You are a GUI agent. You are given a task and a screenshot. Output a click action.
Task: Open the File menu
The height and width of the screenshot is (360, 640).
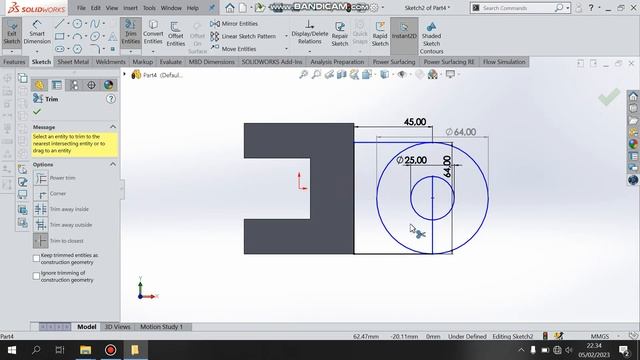[x=81, y=8]
